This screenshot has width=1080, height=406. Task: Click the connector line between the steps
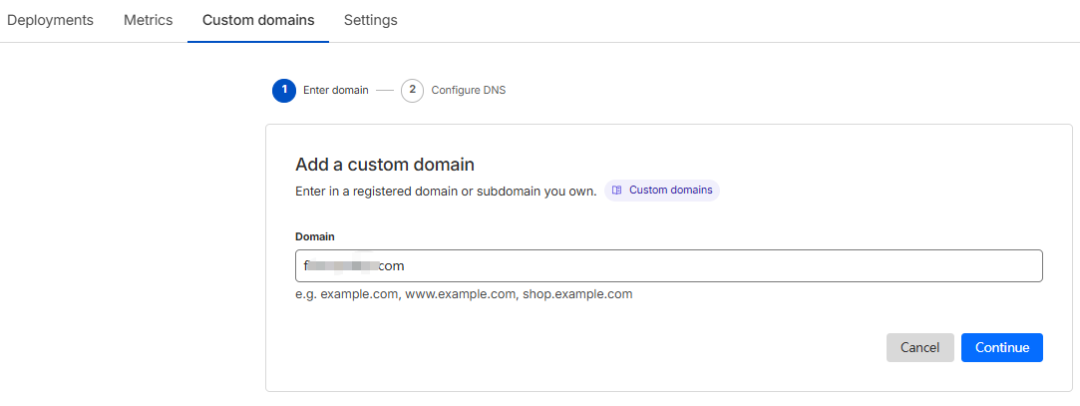coord(385,90)
